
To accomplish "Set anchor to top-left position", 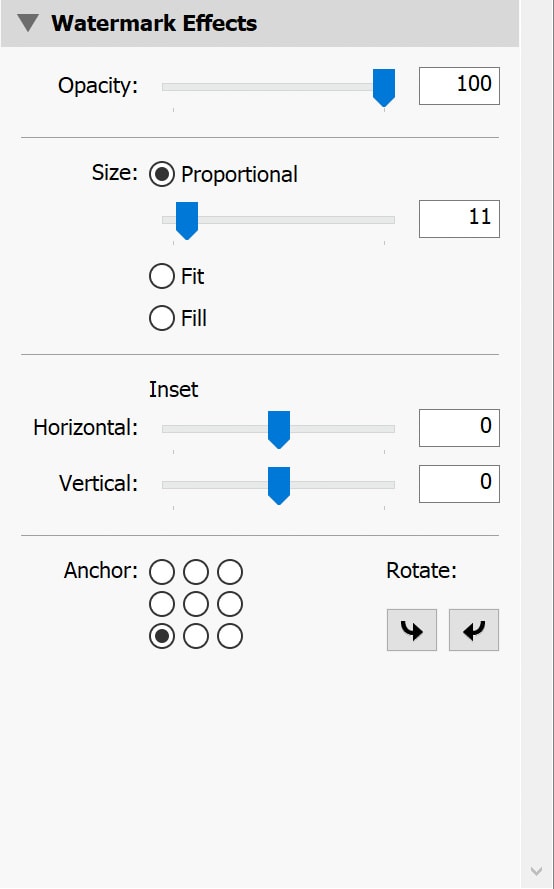I will point(162,572).
